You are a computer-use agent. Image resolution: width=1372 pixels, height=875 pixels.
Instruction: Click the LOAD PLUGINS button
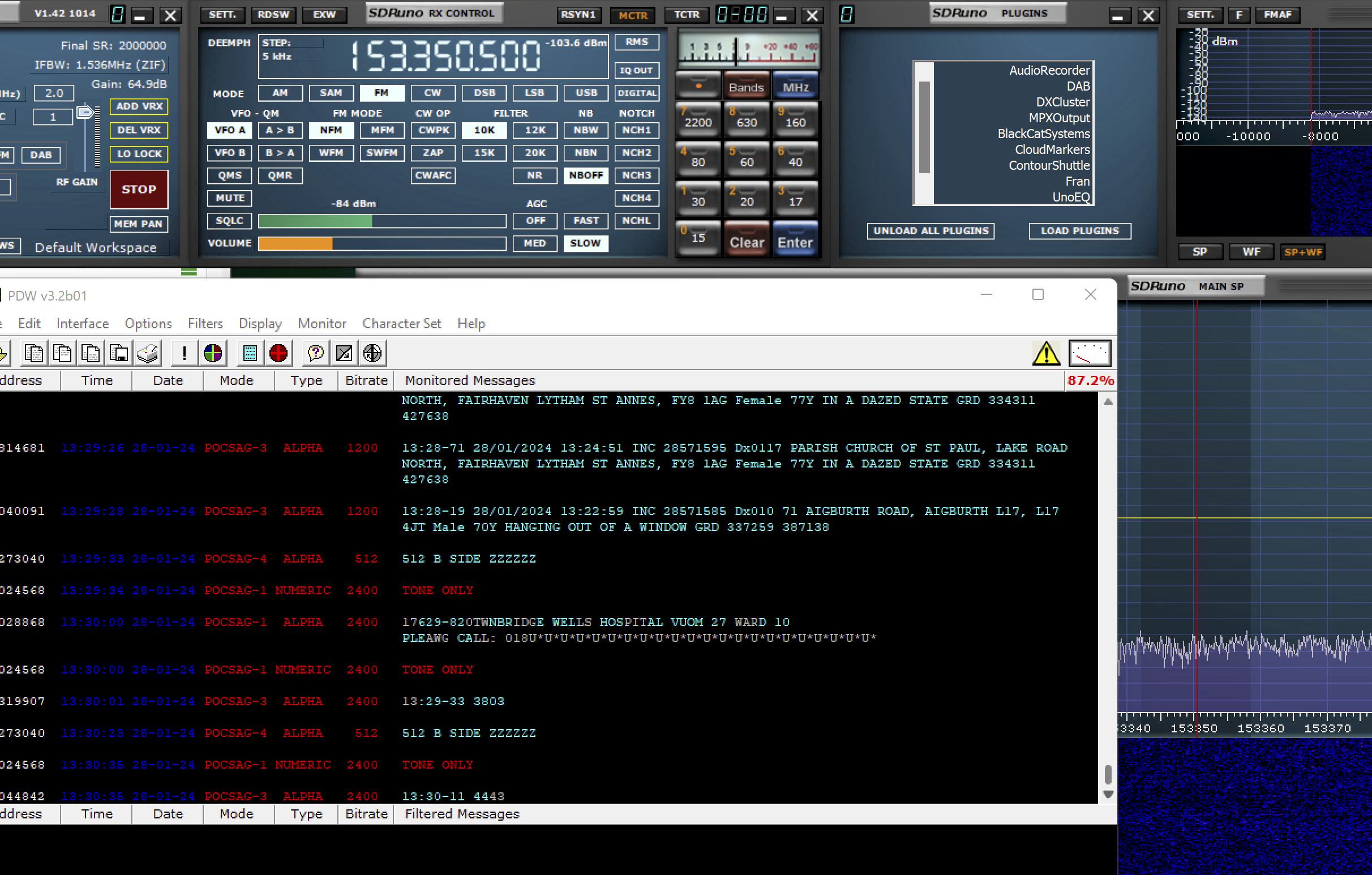[x=1080, y=231]
